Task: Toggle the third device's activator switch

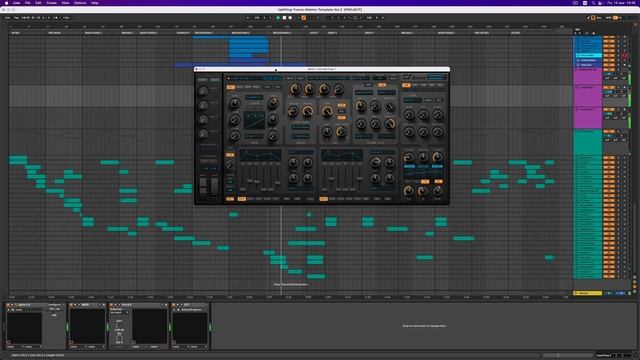Action: pos(112,305)
